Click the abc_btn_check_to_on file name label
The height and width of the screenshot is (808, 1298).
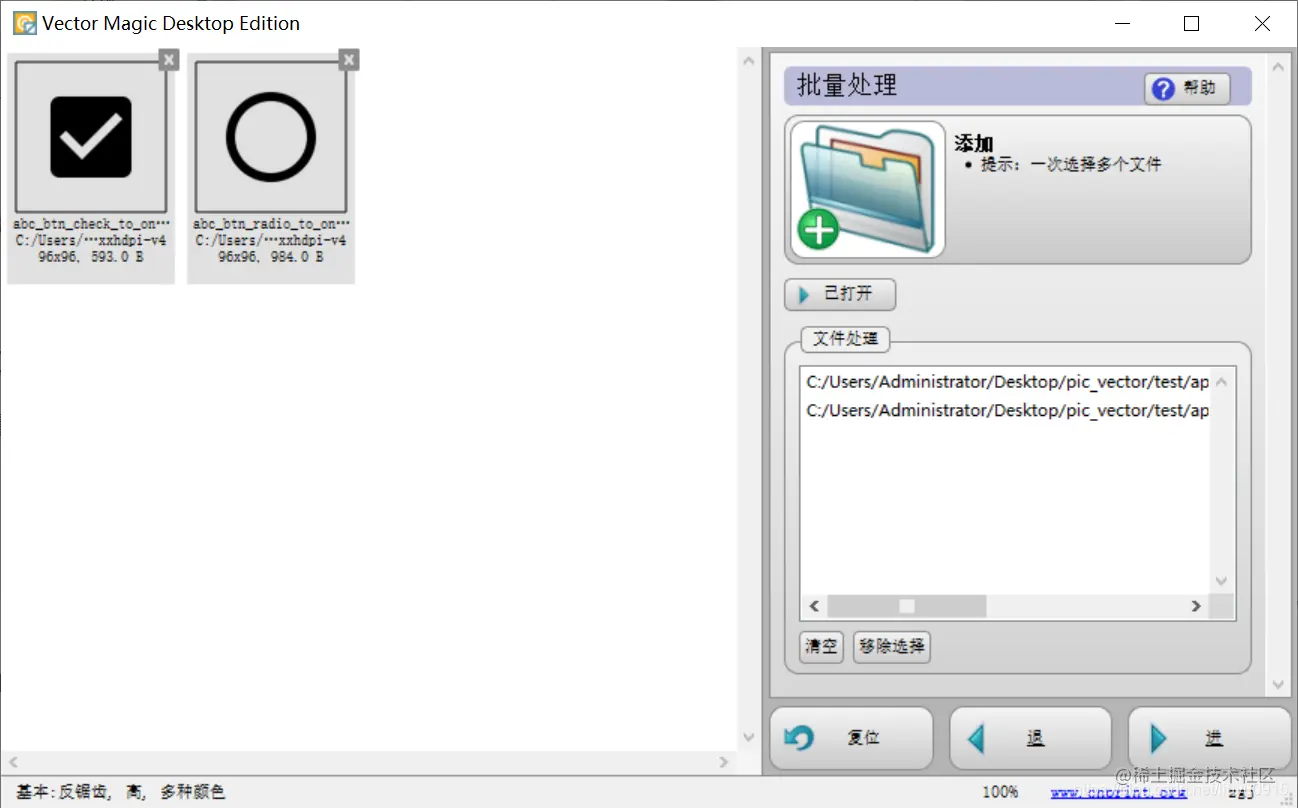coord(91,224)
